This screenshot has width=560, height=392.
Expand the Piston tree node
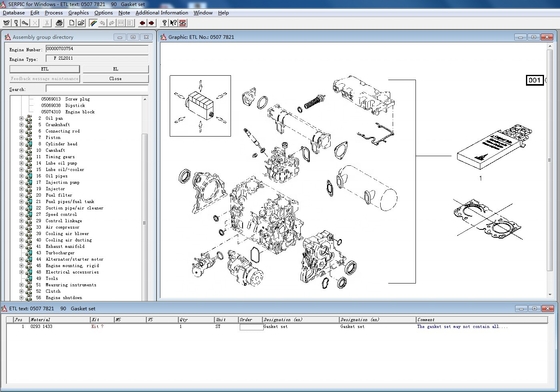(x=21, y=137)
